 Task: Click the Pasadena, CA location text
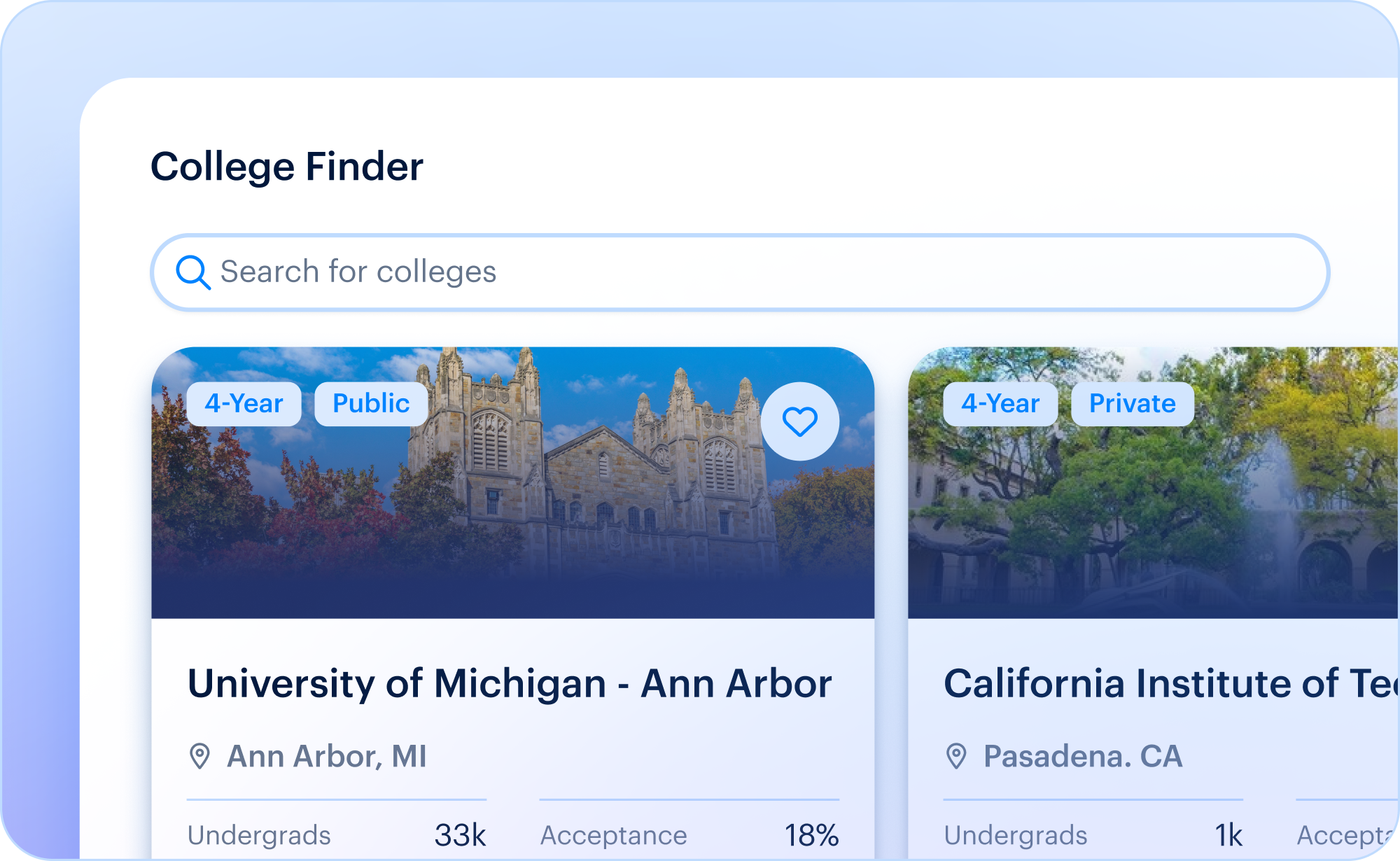click(1083, 757)
